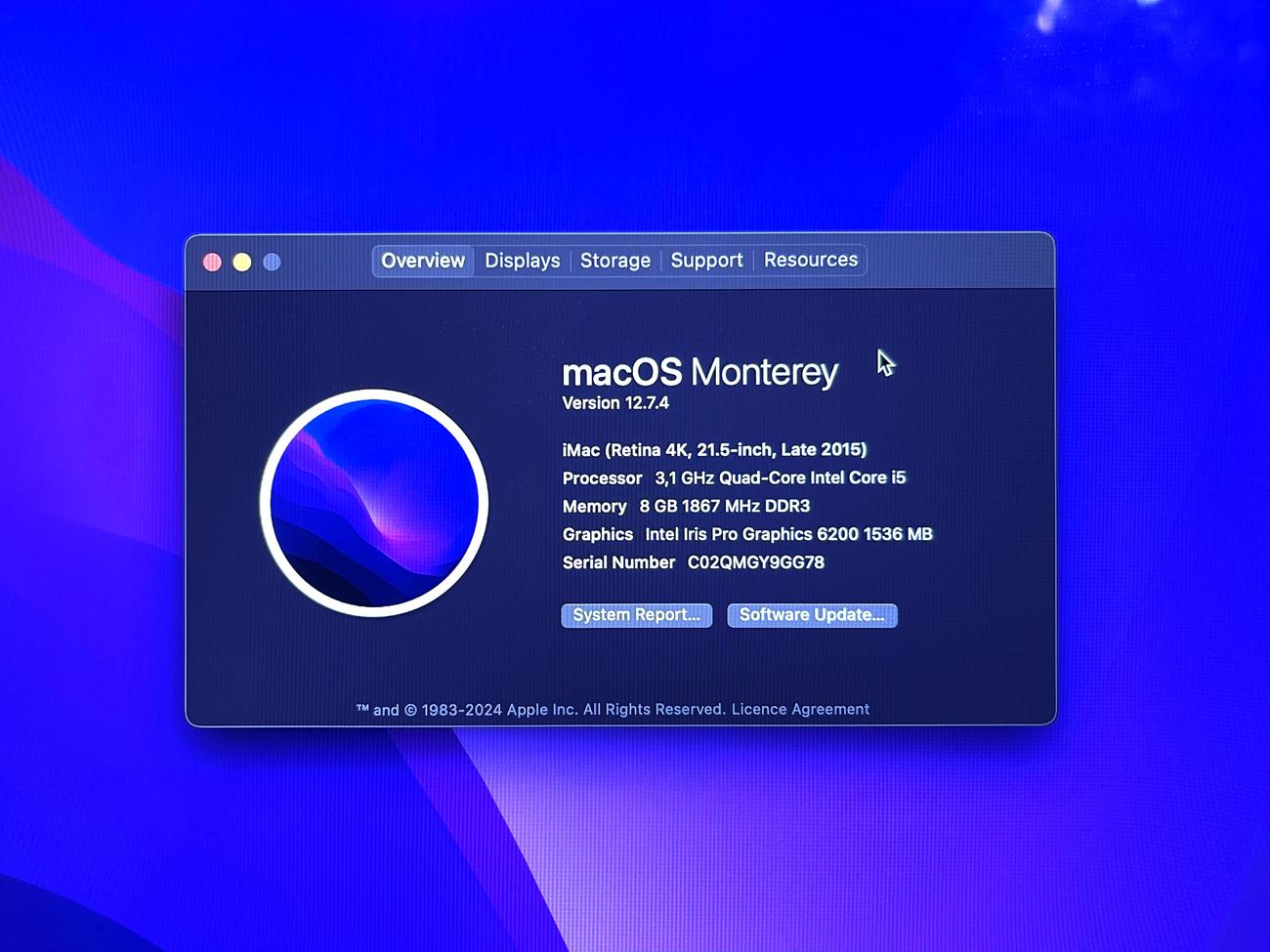The width and height of the screenshot is (1270, 952).
Task: Minimize window with the yellow button
Action: tap(242, 262)
